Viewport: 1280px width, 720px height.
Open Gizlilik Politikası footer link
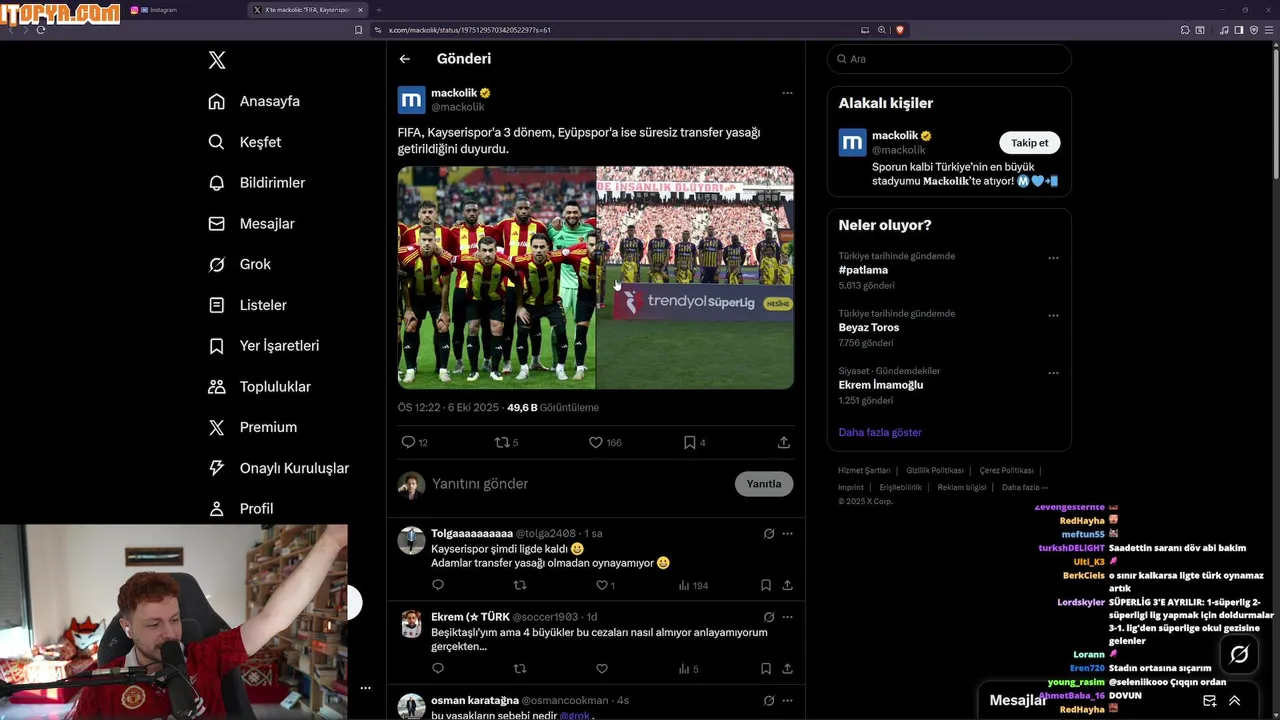935,470
